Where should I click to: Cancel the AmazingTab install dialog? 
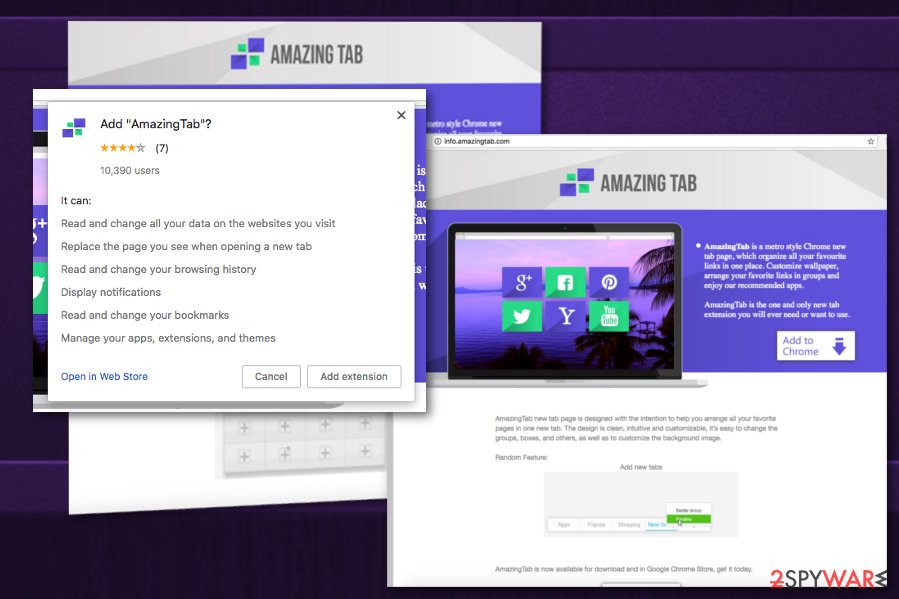271,377
